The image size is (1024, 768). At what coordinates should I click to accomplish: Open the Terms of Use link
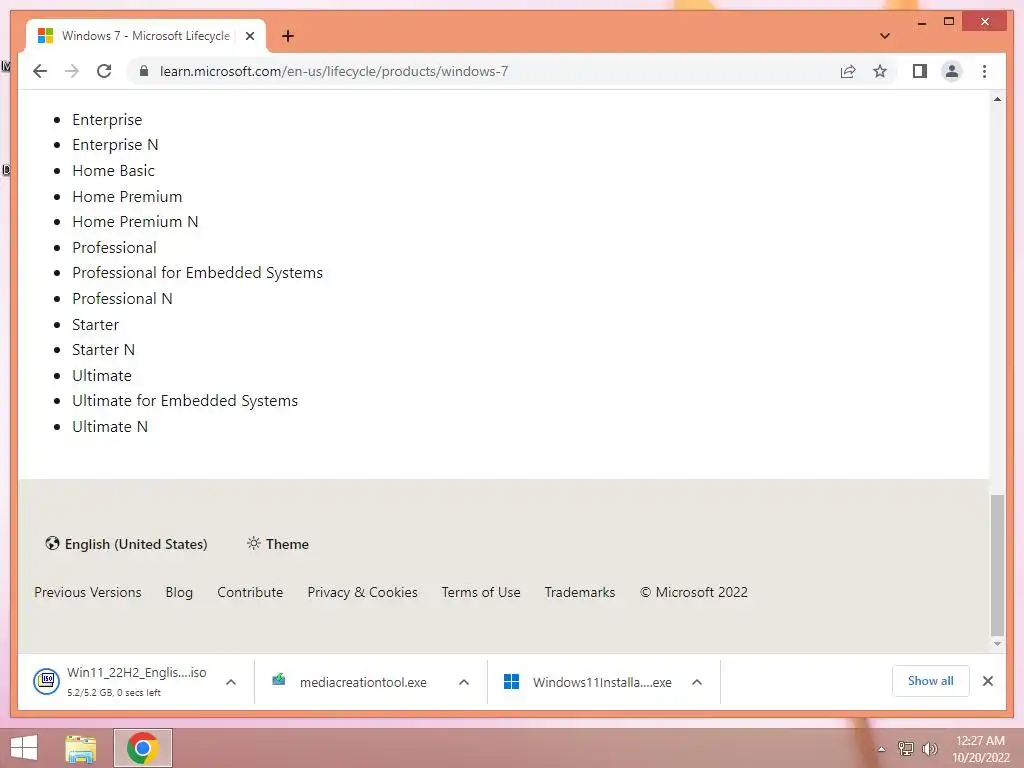click(481, 592)
